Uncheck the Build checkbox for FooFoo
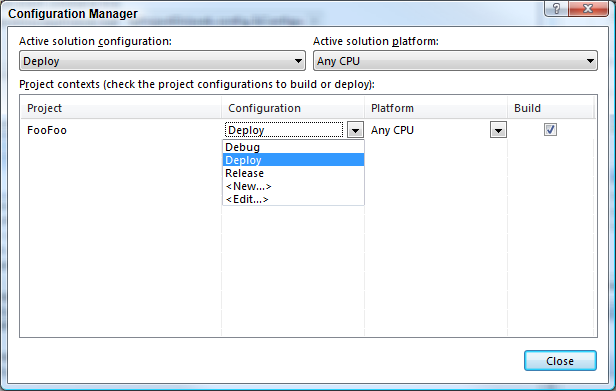Image resolution: width=616 pixels, height=391 pixels. [550, 130]
